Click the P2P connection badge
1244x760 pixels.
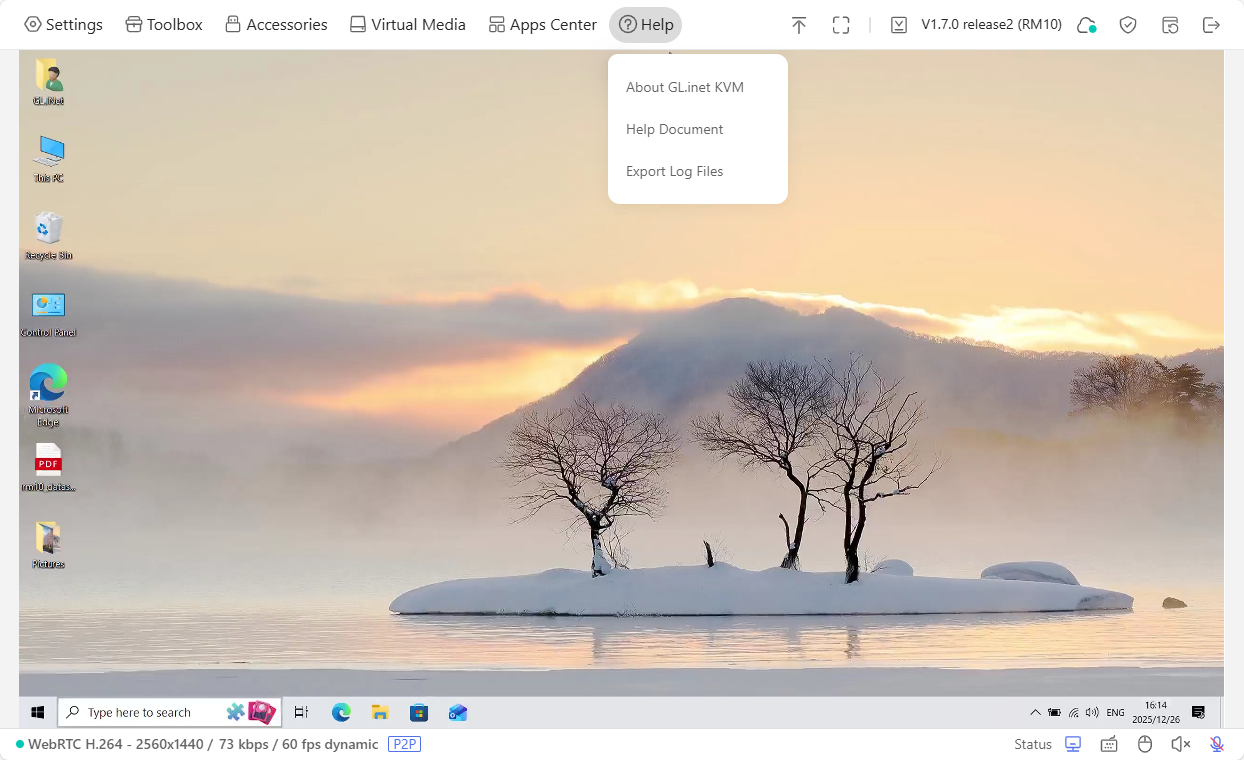coord(404,744)
